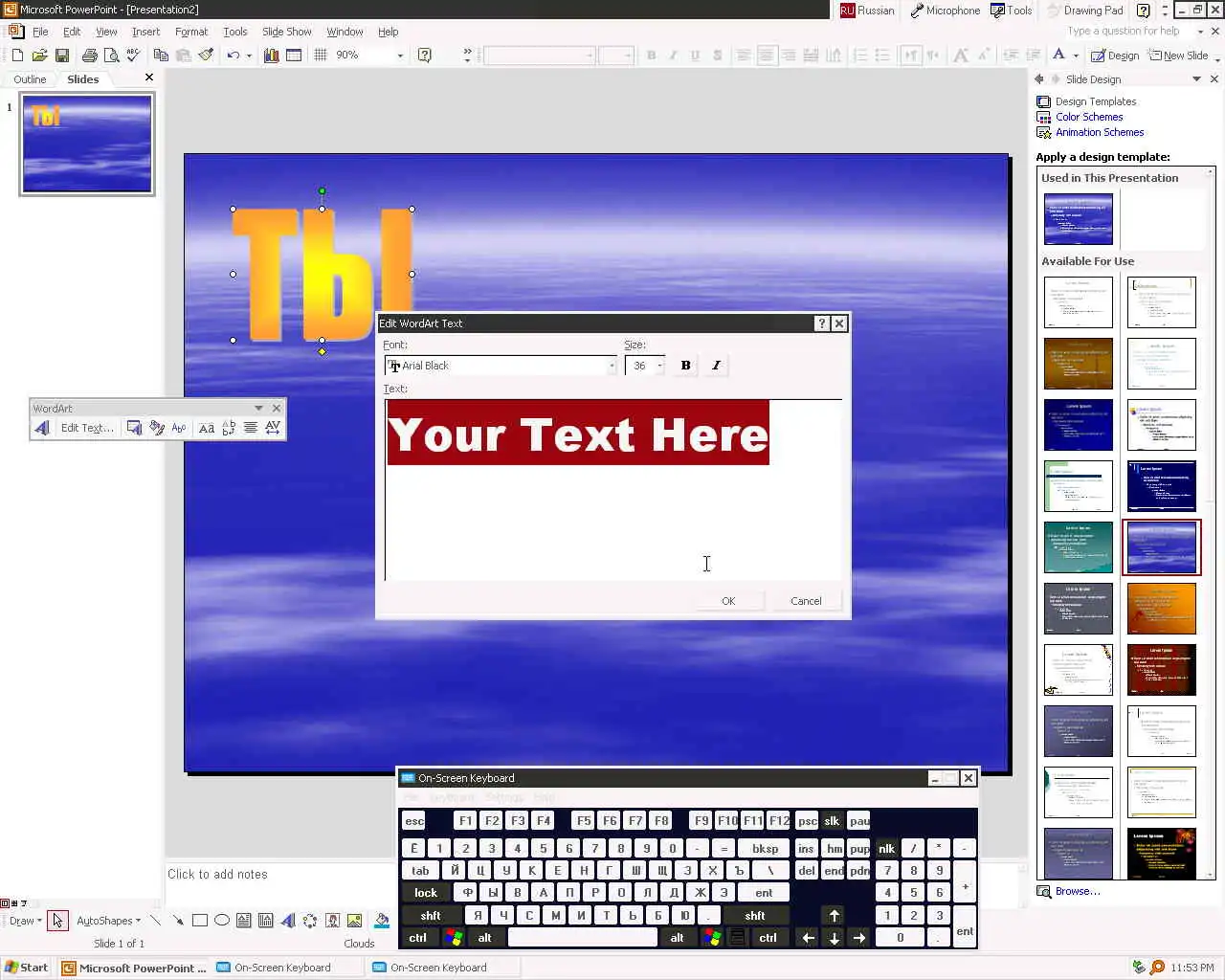1225x980 pixels.
Task: Click the WordArt Vertical Text icon
Action: (229, 428)
